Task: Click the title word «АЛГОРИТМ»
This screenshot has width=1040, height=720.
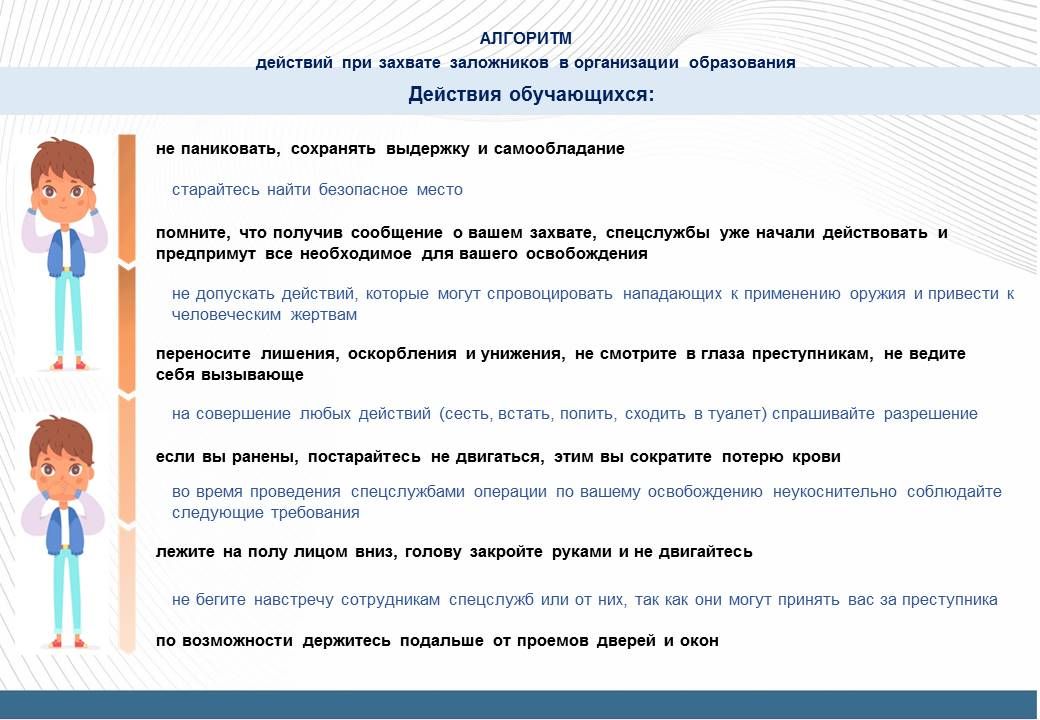Action: [526, 39]
